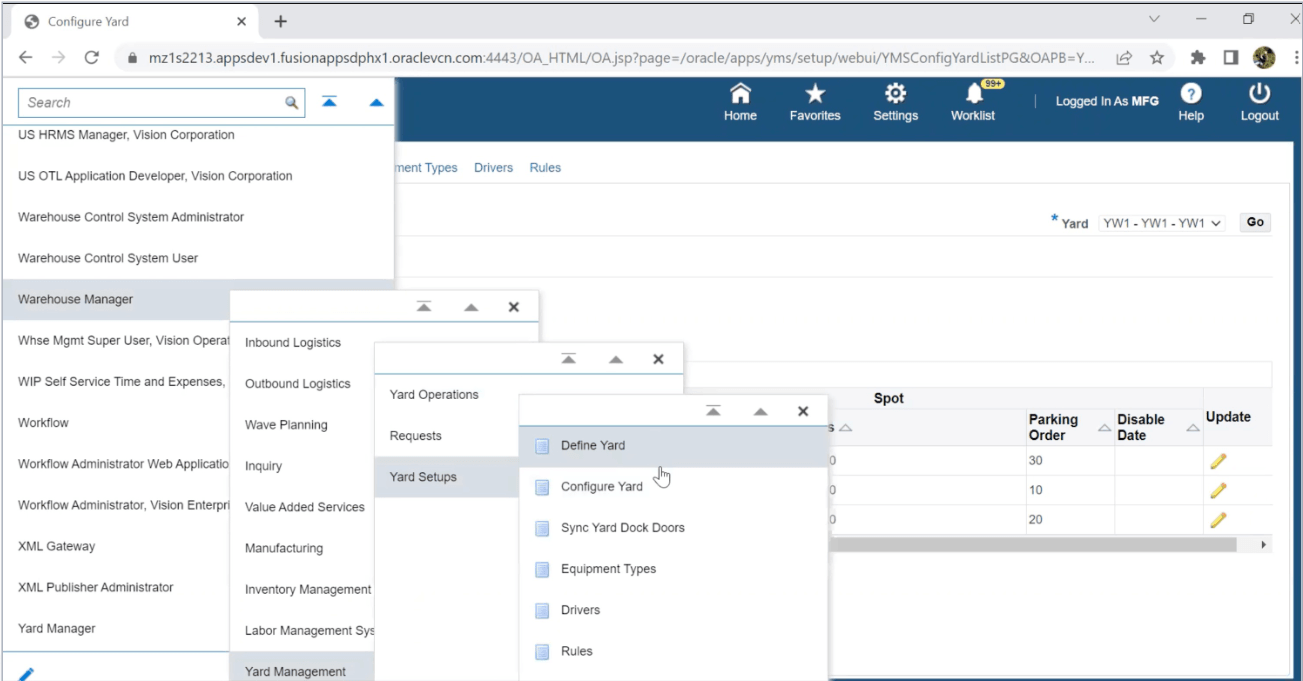Open the Drivers tab link on page
Viewport: 1303px width, 681px height.
pos(493,168)
